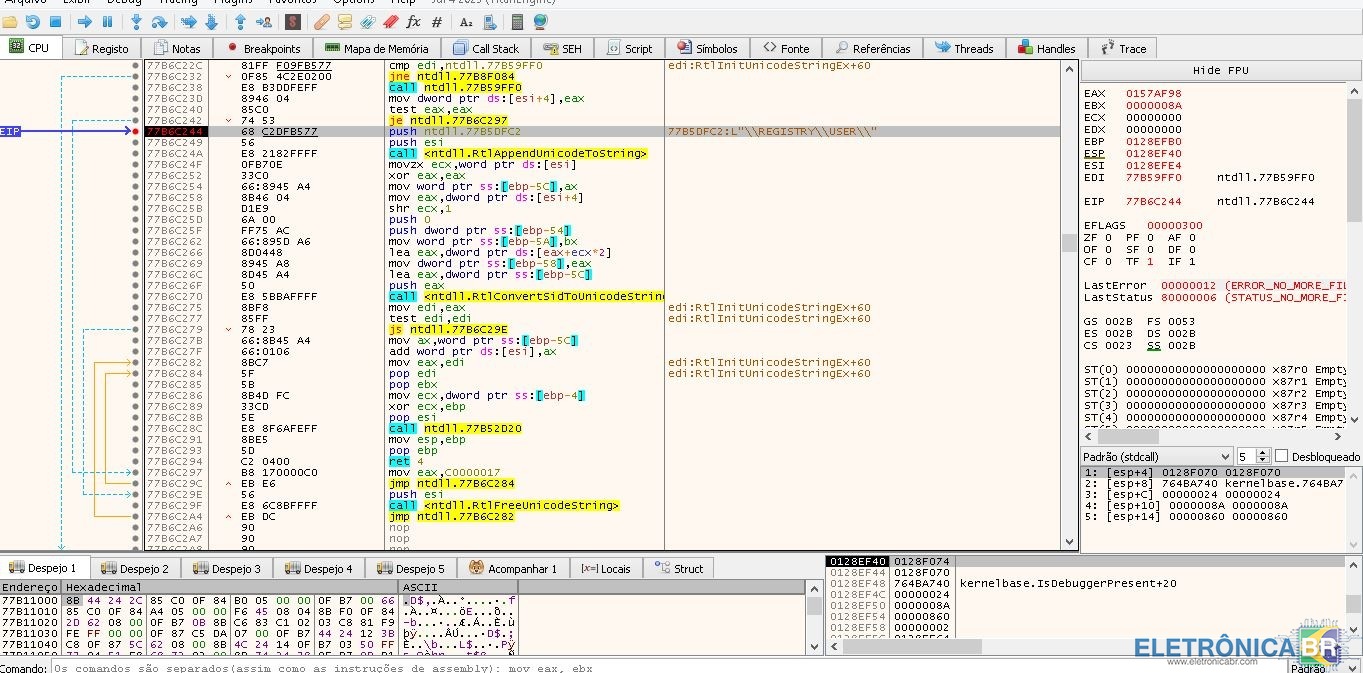Open the Patches bandage icon
The height and width of the screenshot is (673, 1363).
tap(321, 22)
